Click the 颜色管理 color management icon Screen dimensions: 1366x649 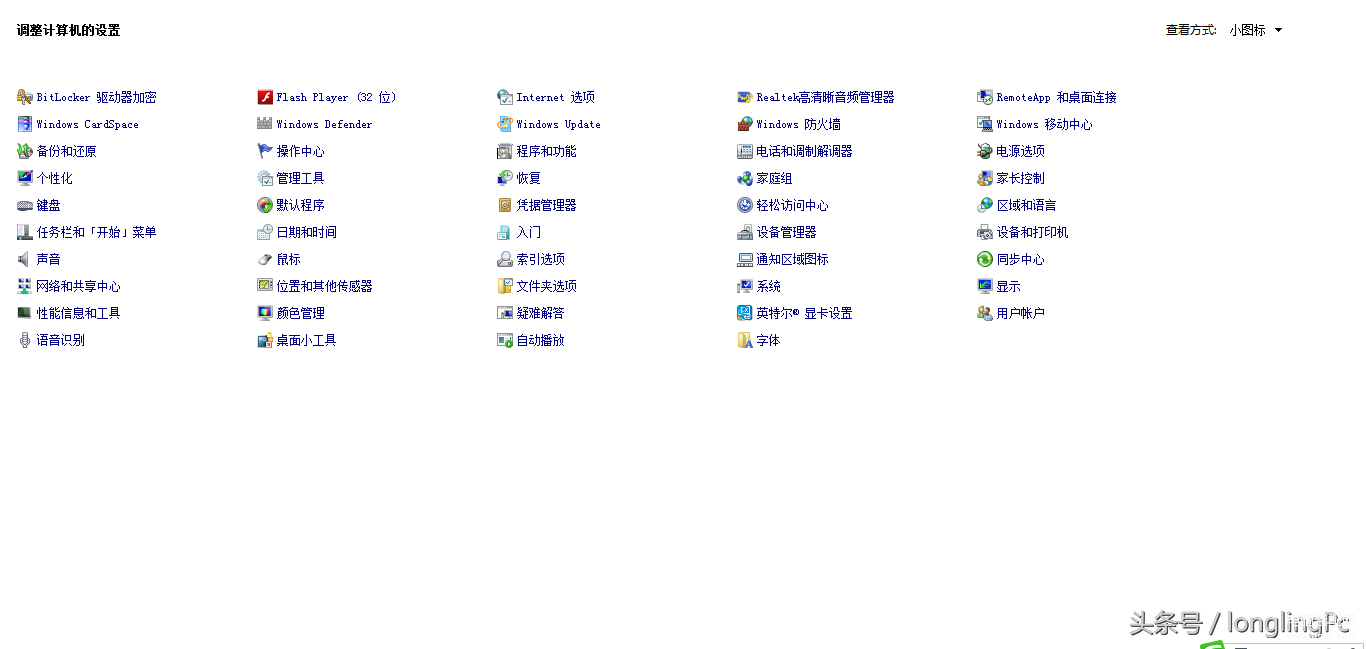click(x=265, y=313)
